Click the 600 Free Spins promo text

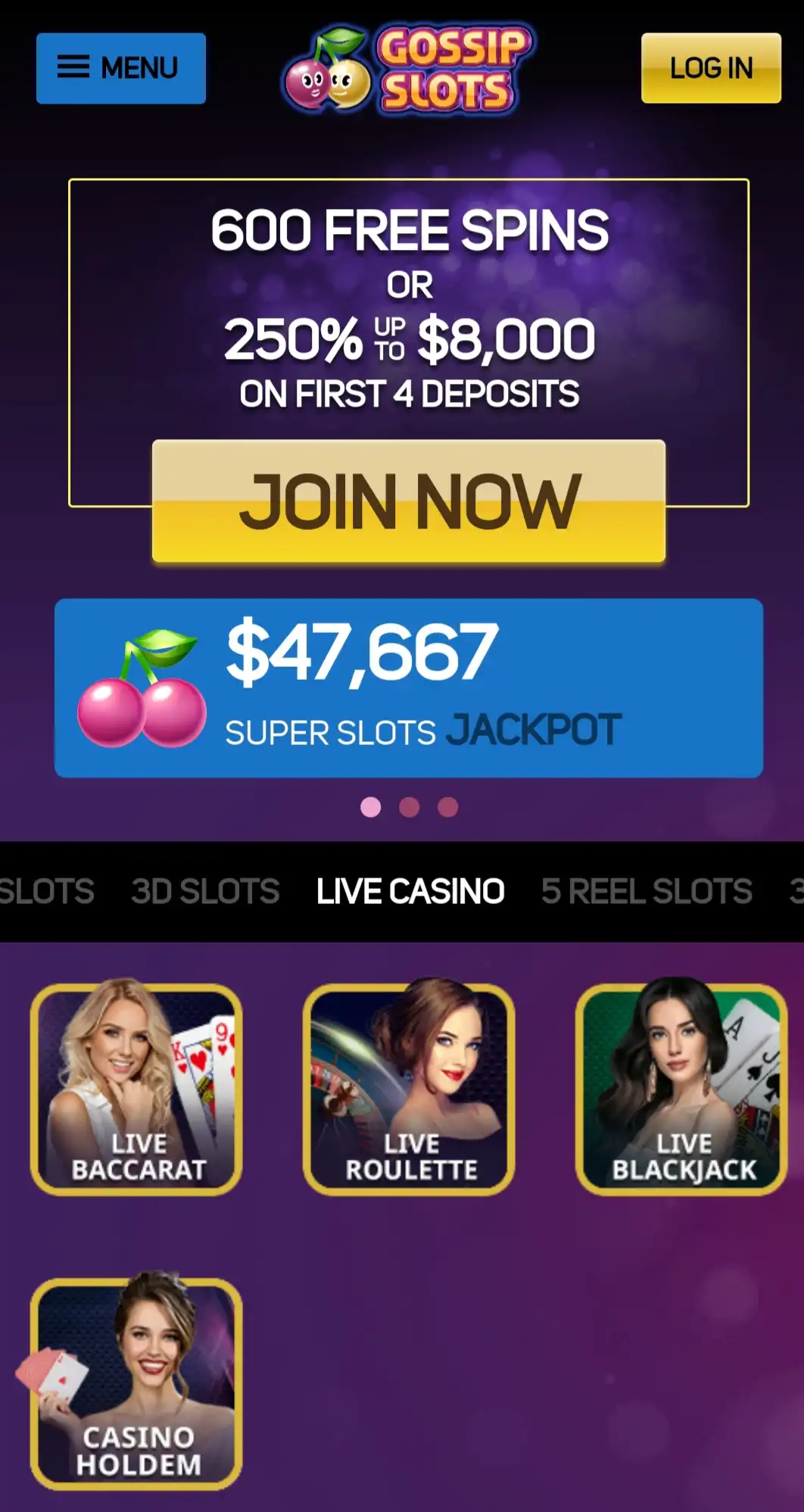(x=410, y=230)
